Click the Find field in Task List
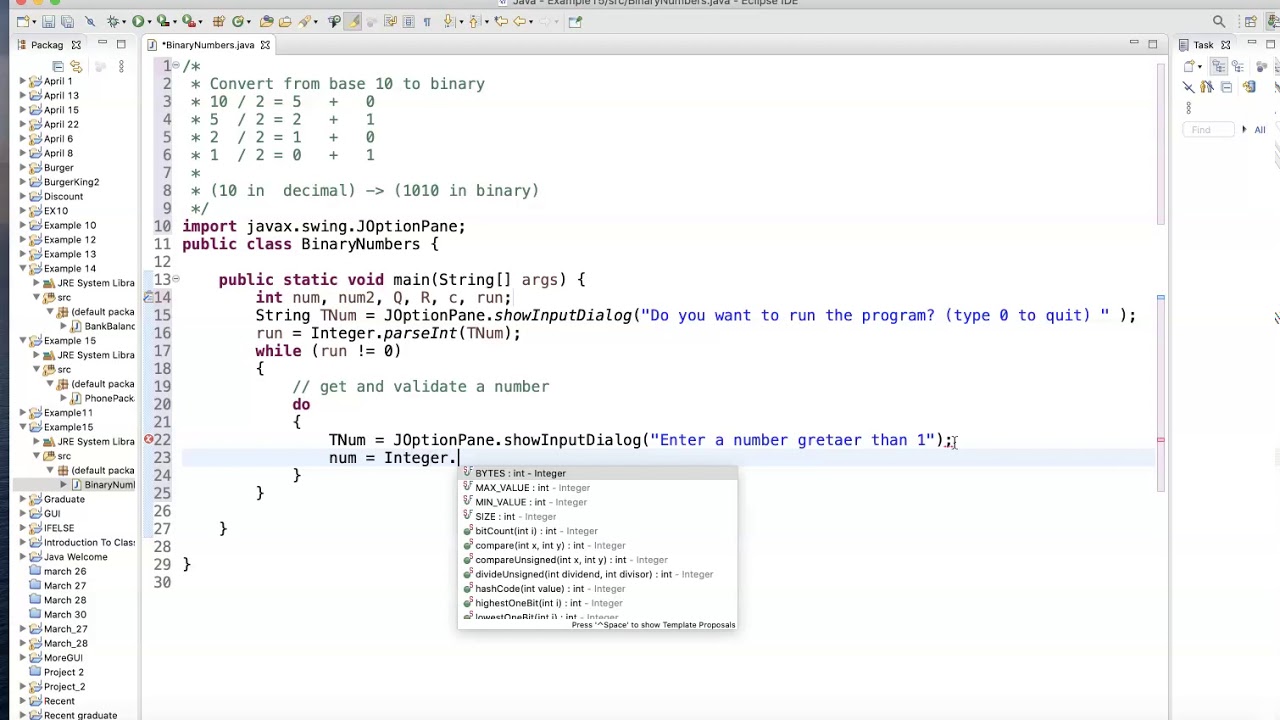1280x720 pixels. (x=1208, y=130)
